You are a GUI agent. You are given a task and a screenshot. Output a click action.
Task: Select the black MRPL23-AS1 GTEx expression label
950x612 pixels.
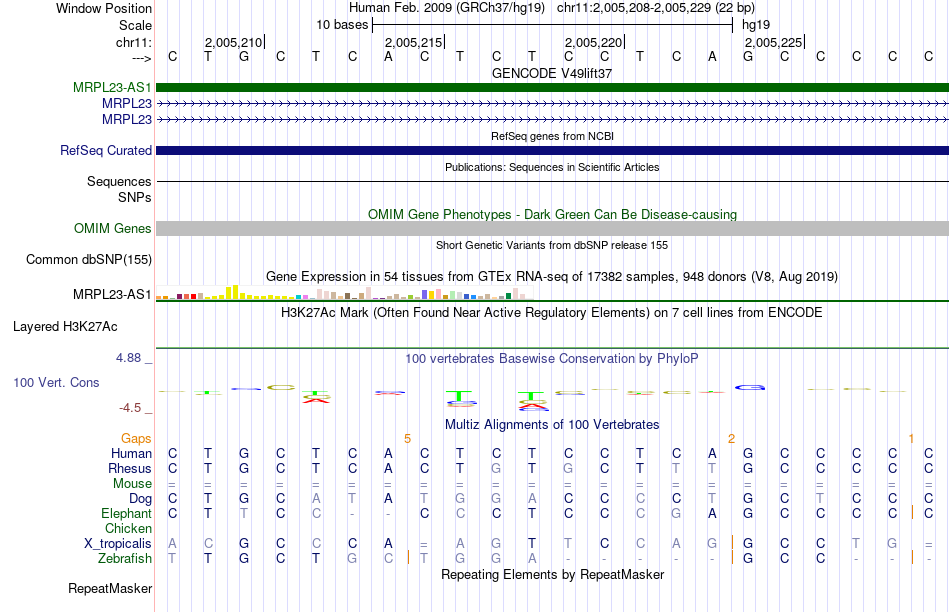coord(112,294)
